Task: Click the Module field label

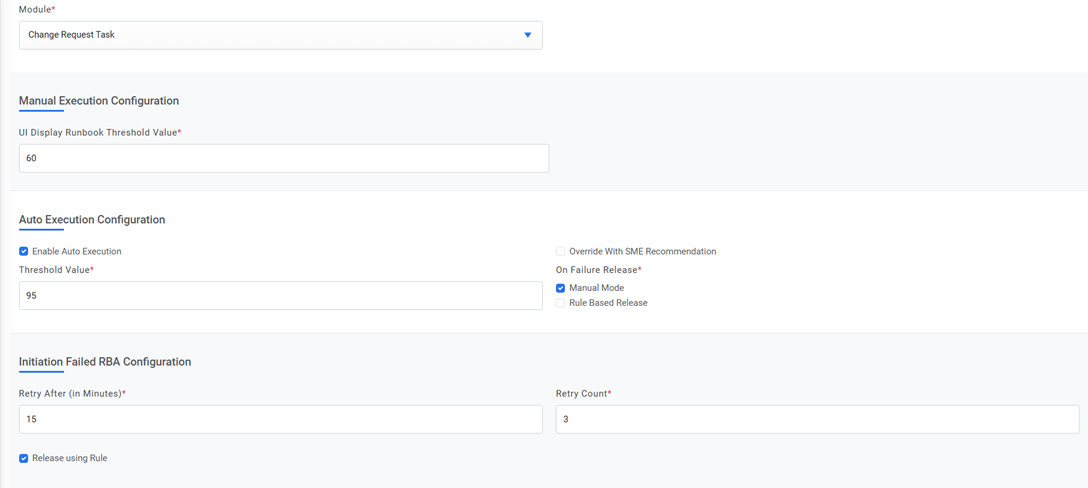Action: (x=36, y=10)
